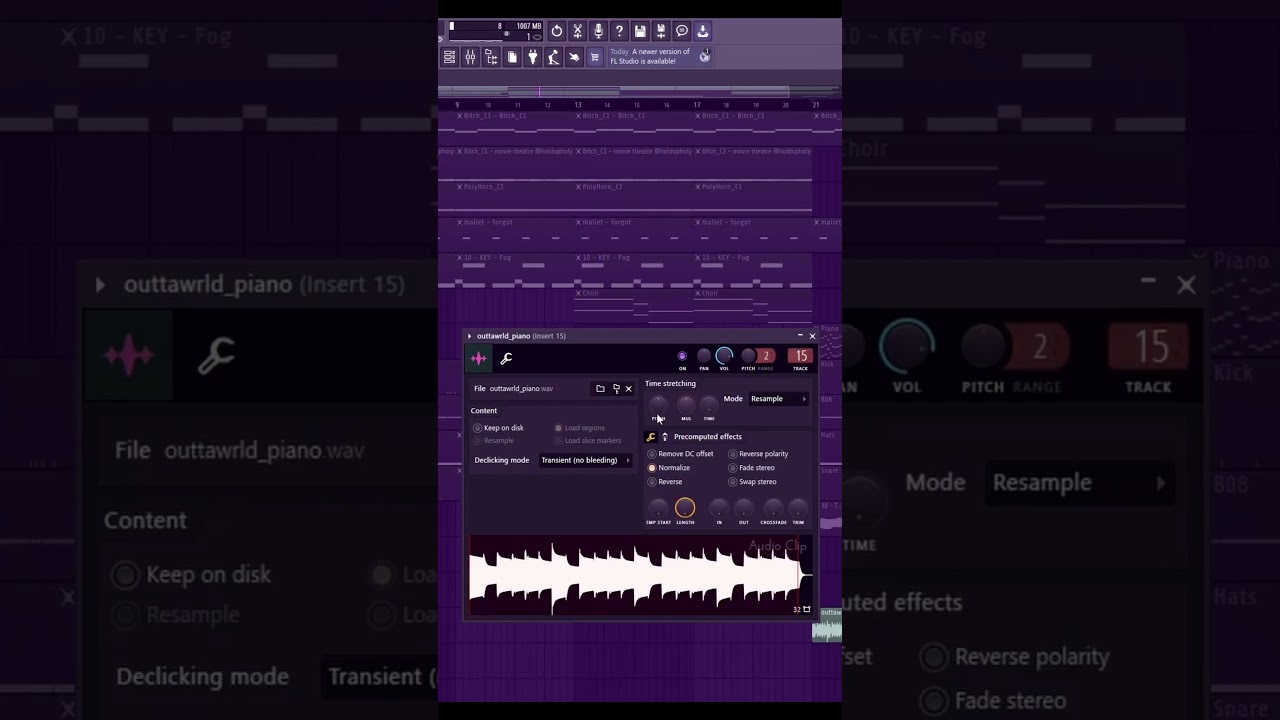The image size is (1280, 720).
Task: Enable the Reverse effect
Action: coord(665,482)
